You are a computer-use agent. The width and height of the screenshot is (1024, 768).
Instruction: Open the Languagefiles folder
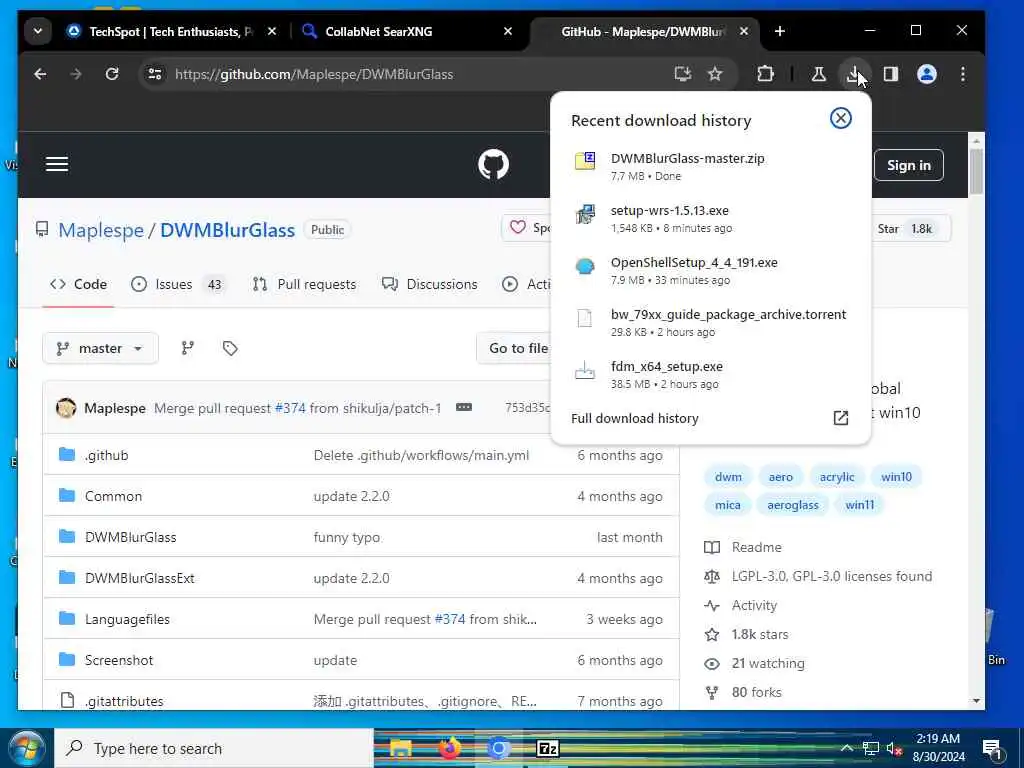[x=127, y=619]
